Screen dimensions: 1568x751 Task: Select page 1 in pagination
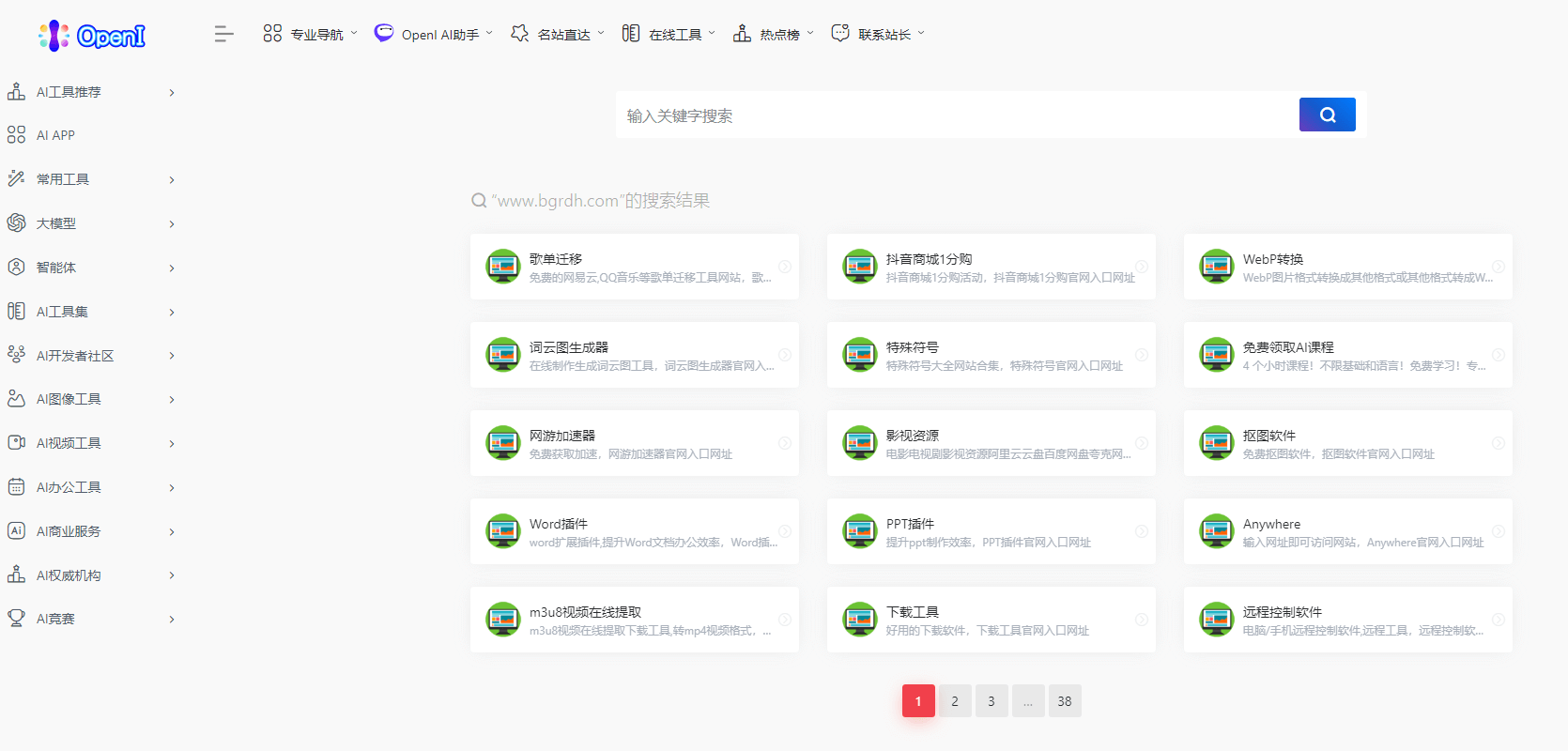(918, 701)
